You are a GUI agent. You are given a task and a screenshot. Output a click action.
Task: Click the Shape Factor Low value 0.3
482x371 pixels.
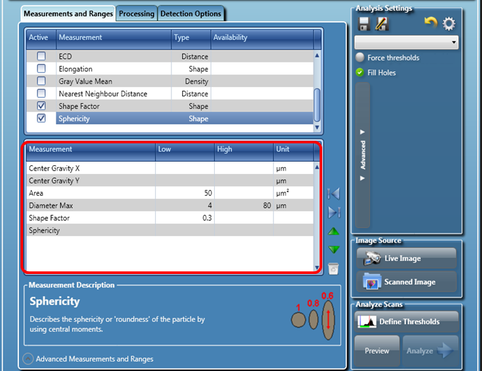pos(185,218)
